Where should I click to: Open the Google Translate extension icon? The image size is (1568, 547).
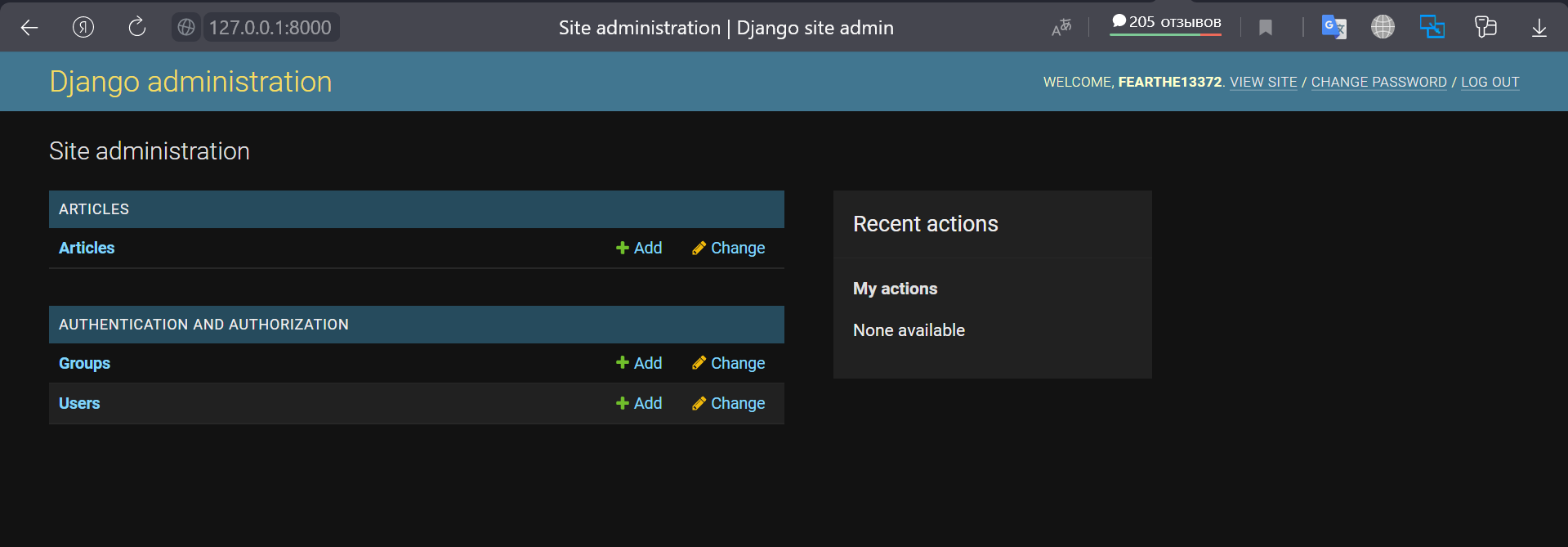(x=1334, y=27)
